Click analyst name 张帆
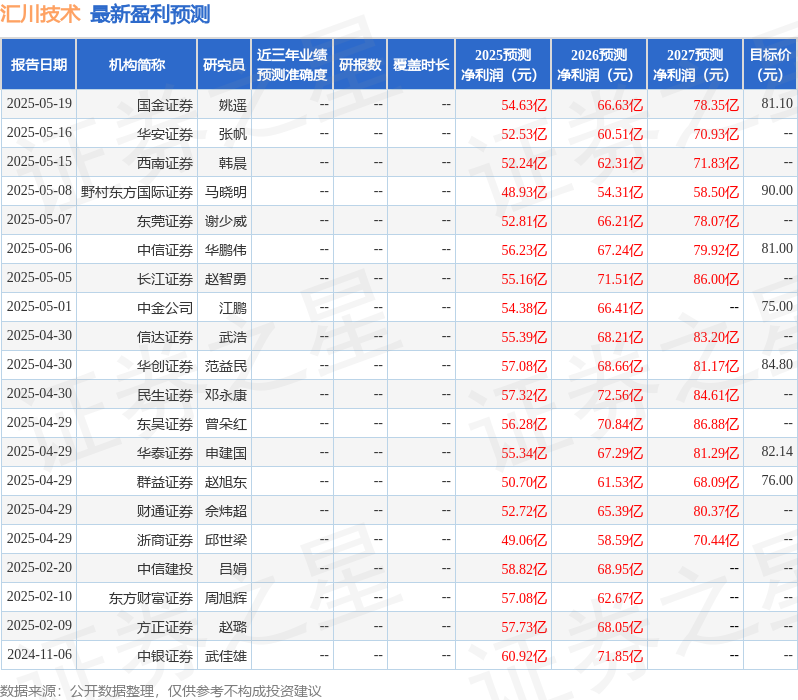This screenshot has height=700, width=798. click(x=233, y=134)
